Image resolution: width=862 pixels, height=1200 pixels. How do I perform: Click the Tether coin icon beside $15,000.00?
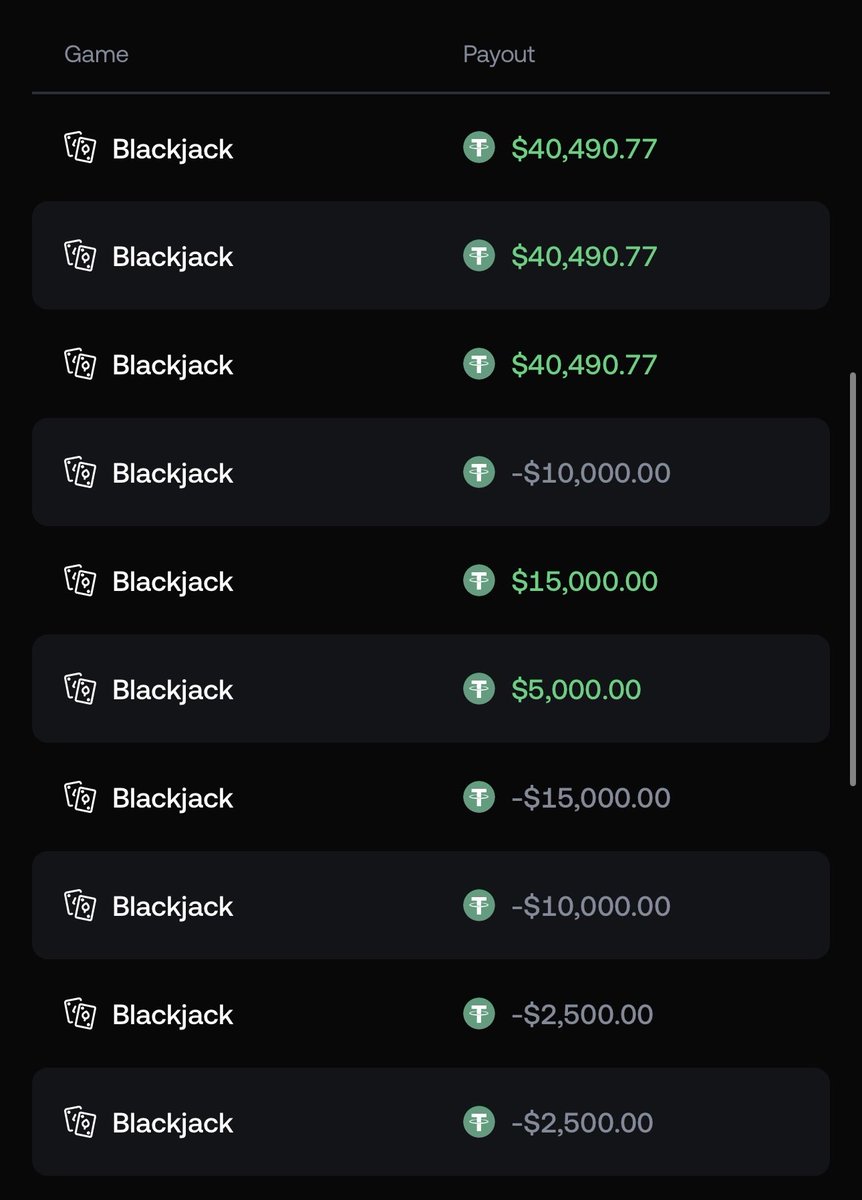(x=479, y=581)
